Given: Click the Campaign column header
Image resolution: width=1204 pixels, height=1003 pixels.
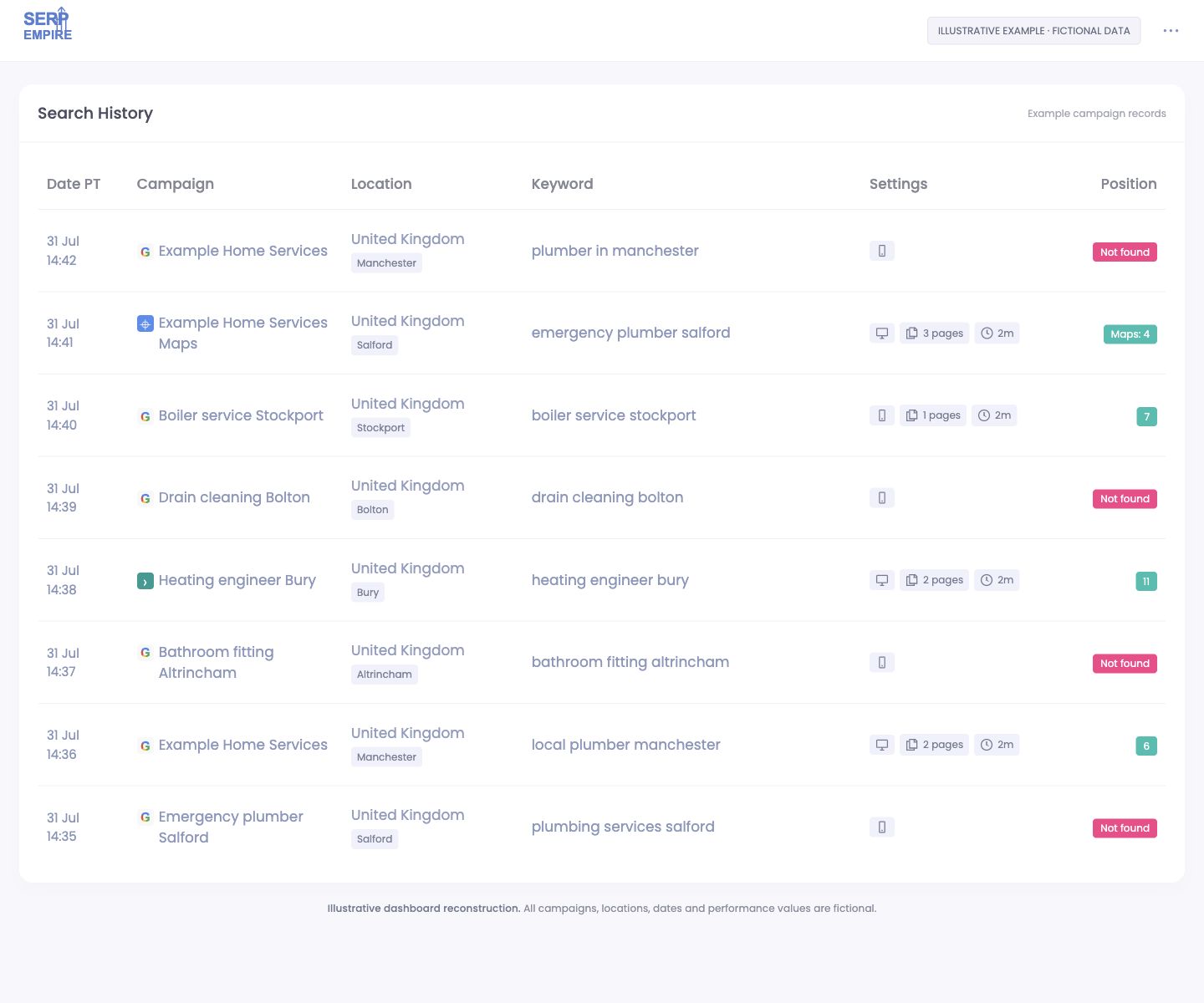Looking at the screenshot, I should pyautogui.click(x=176, y=184).
